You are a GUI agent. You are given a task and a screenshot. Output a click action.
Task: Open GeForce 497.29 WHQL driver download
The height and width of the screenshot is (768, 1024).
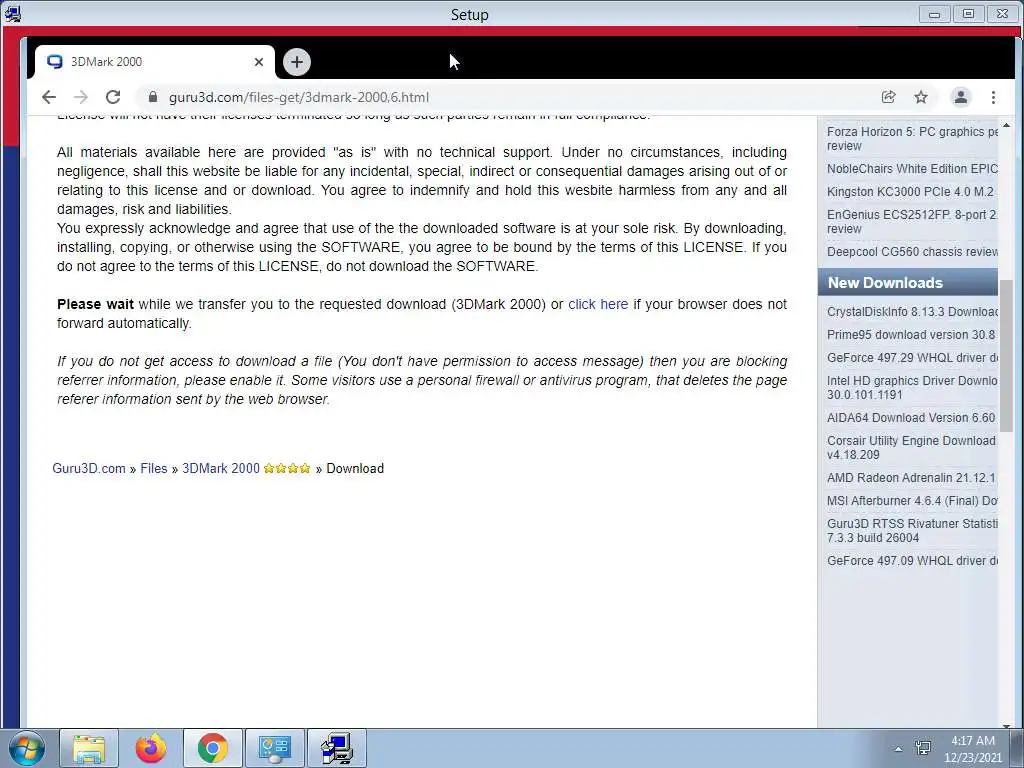pyautogui.click(x=912, y=358)
